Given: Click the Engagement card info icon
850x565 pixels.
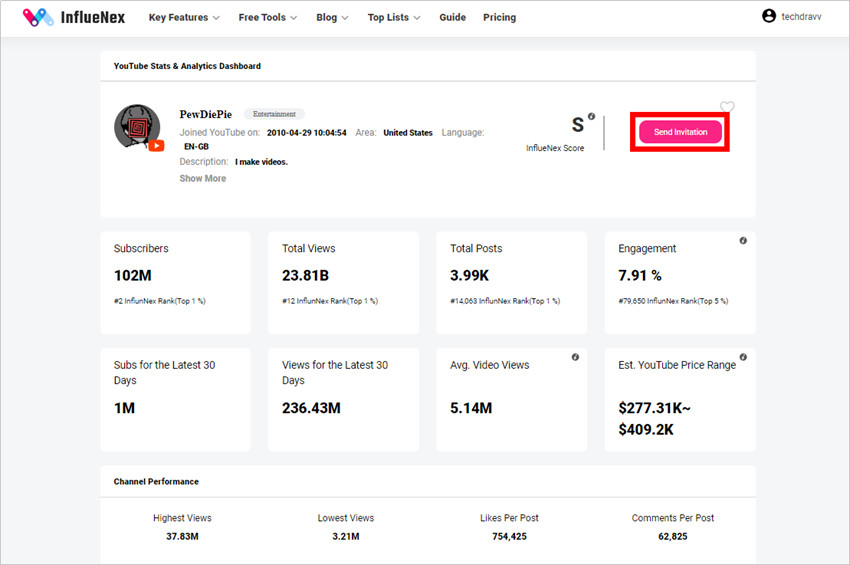Looking at the screenshot, I should coord(743,240).
